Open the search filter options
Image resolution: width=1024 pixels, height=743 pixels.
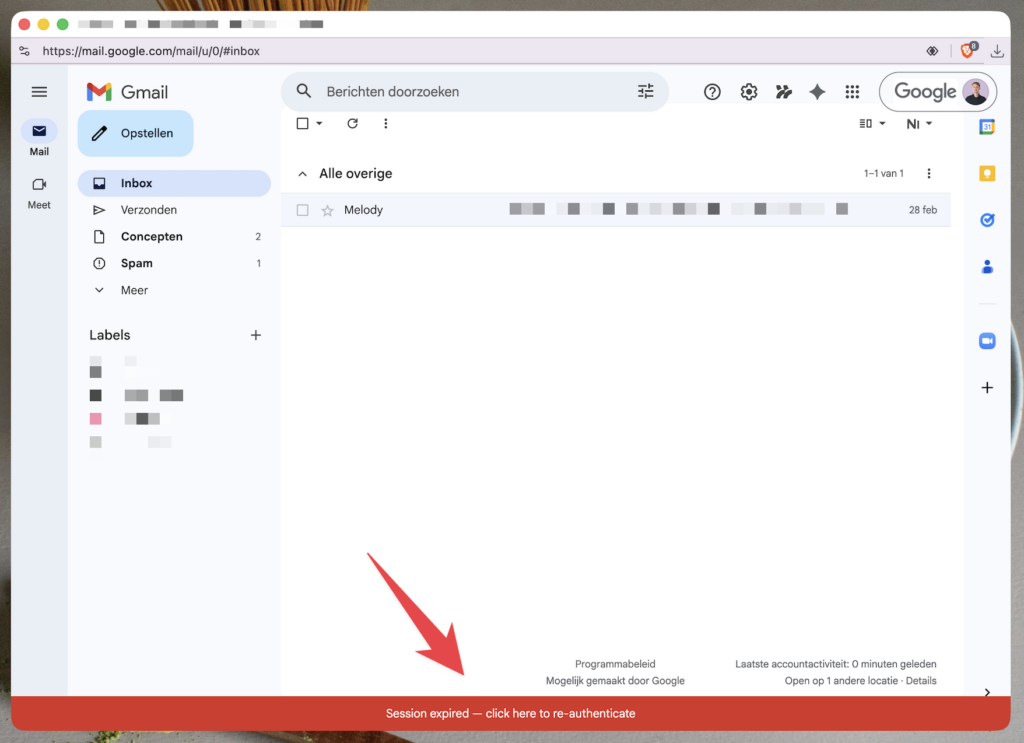click(x=646, y=92)
